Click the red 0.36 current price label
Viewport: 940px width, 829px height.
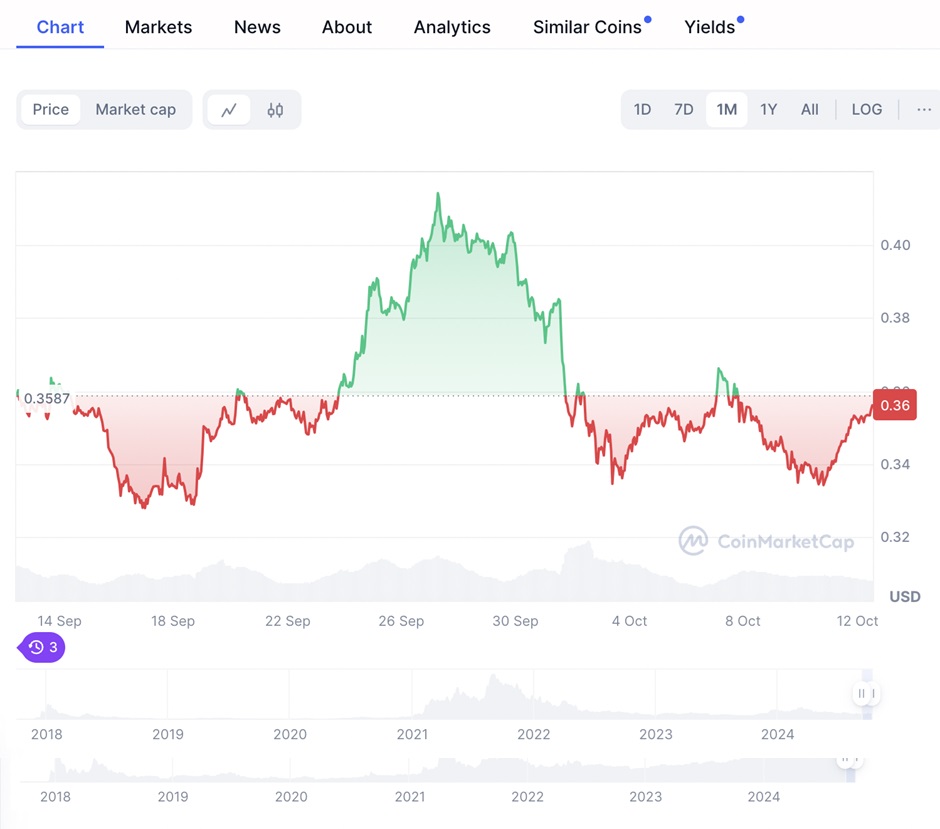coord(894,405)
